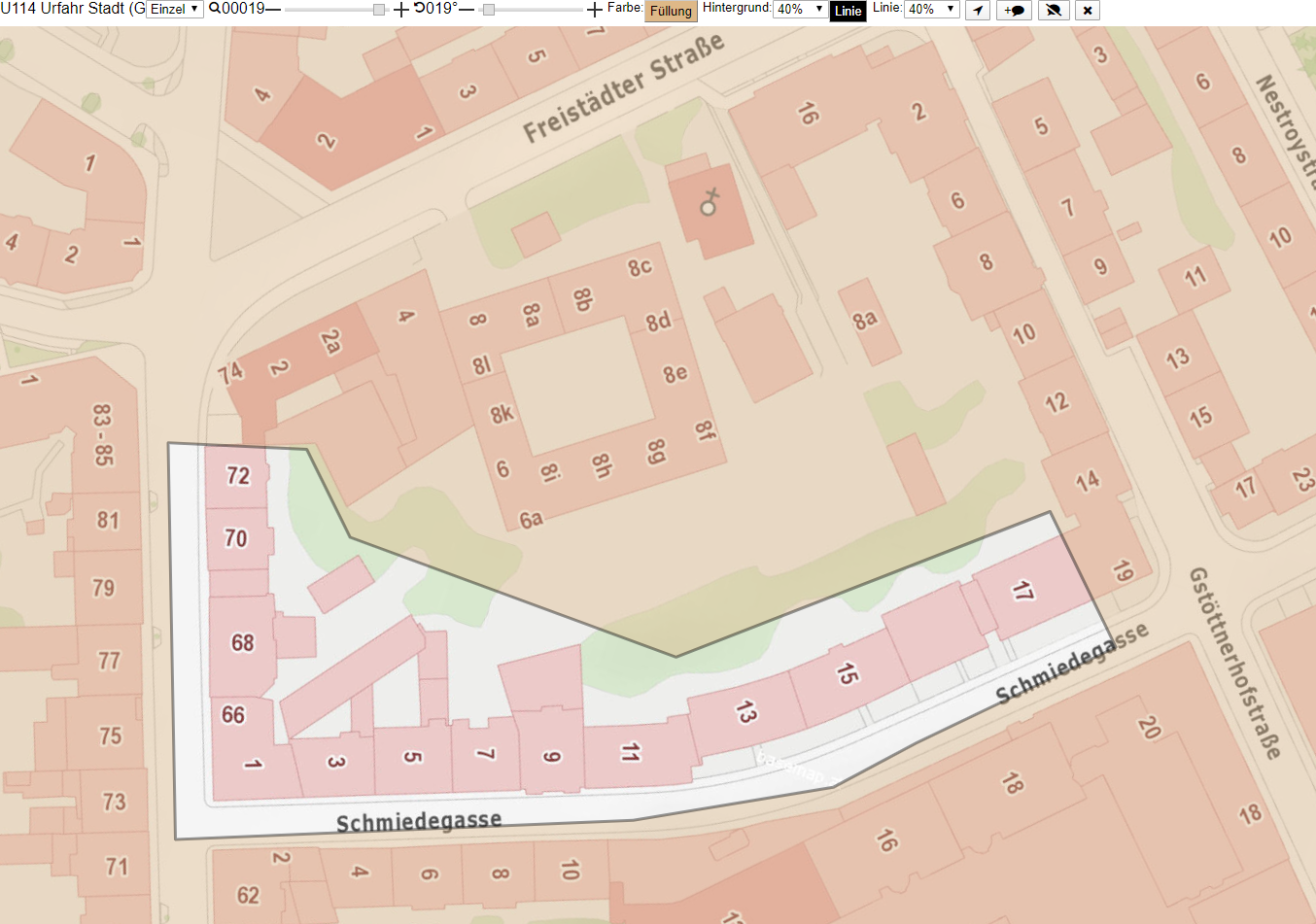Click the church symbol on the map

pos(710,201)
